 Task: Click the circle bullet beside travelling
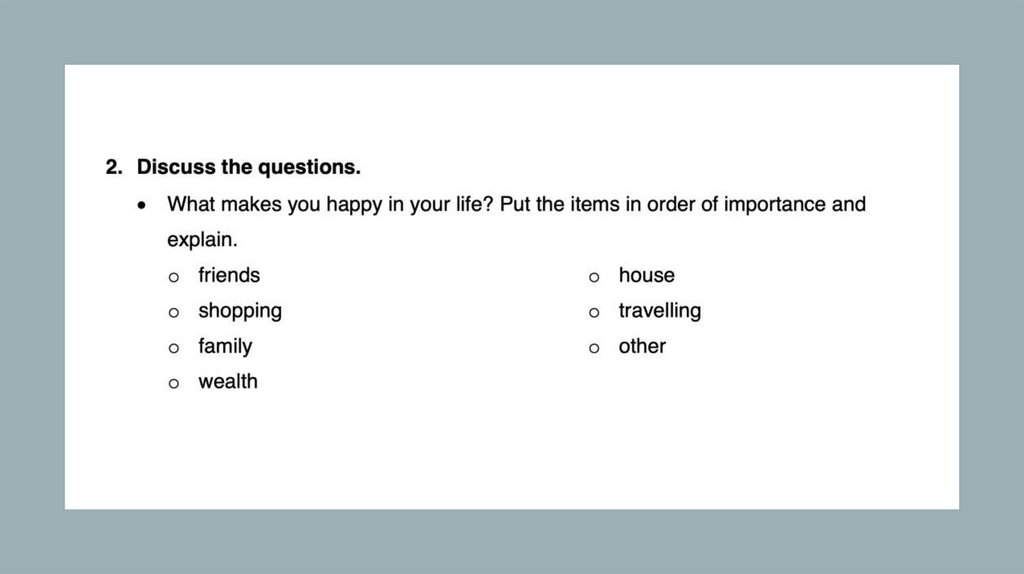pyautogui.click(x=594, y=313)
